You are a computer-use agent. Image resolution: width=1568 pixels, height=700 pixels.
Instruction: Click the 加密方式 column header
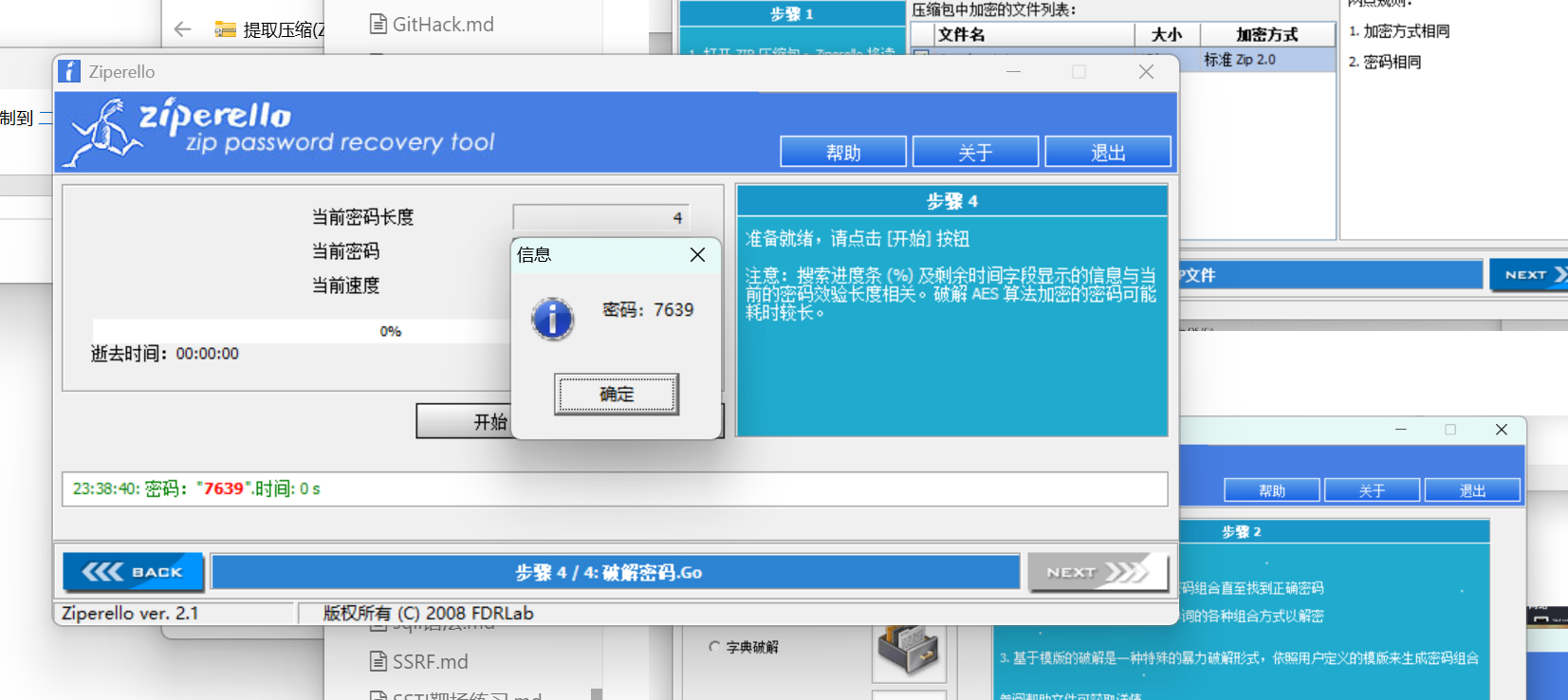(x=1266, y=35)
